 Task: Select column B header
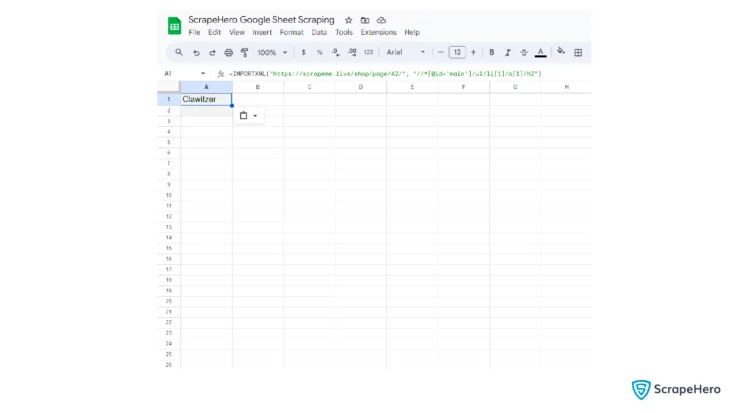258,87
